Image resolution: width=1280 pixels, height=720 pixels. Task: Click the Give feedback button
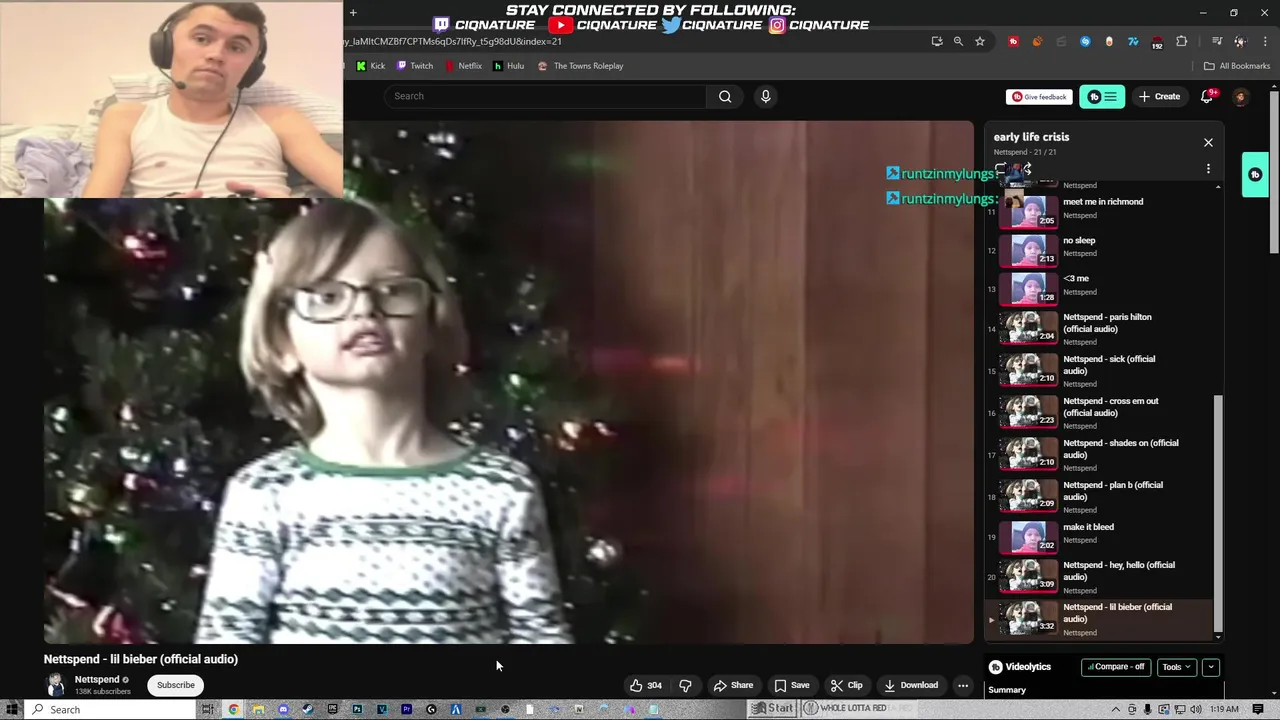tap(1039, 97)
